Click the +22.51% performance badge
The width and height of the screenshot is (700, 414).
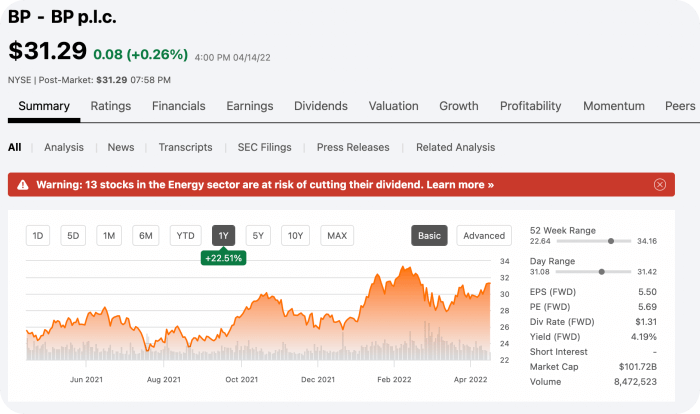(223, 258)
